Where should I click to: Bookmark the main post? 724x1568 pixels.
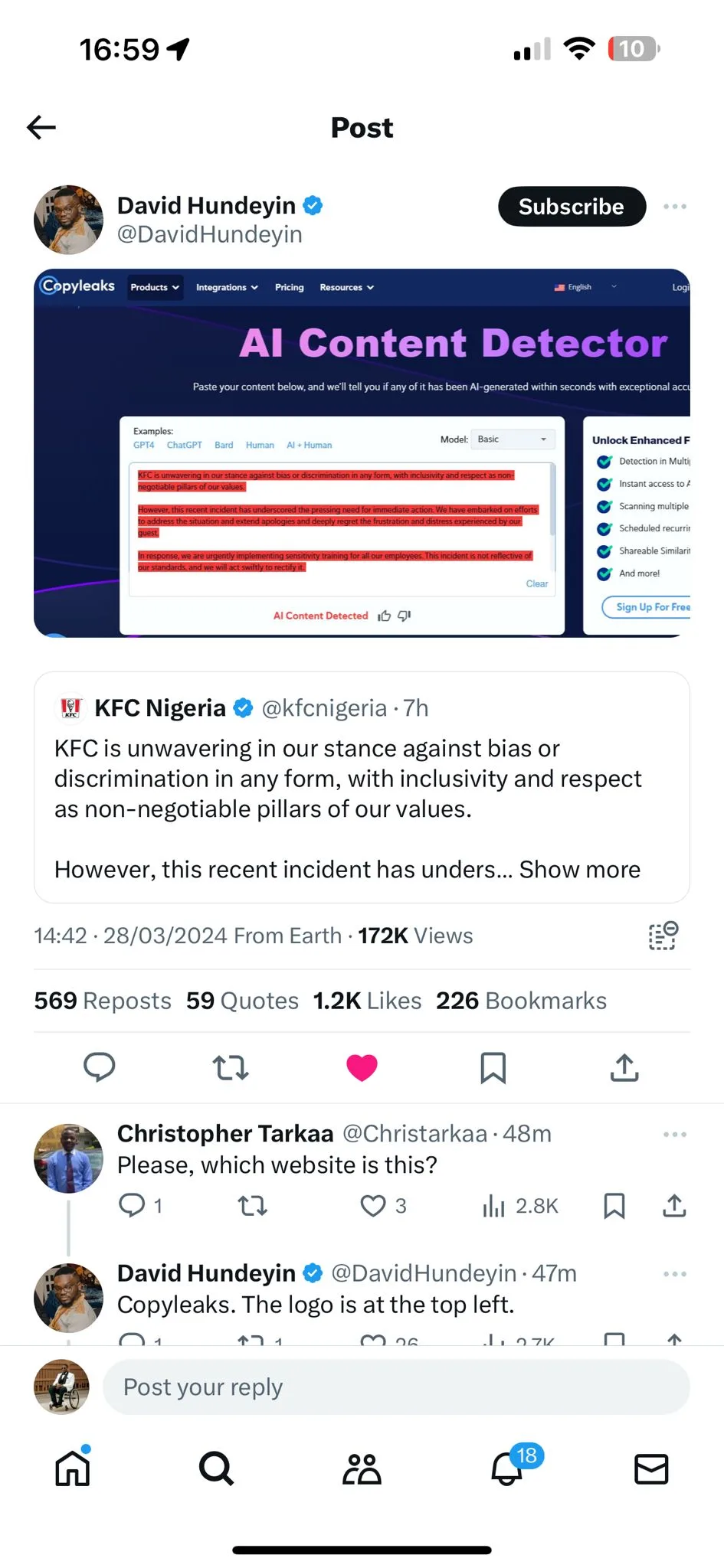[x=493, y=1067]
